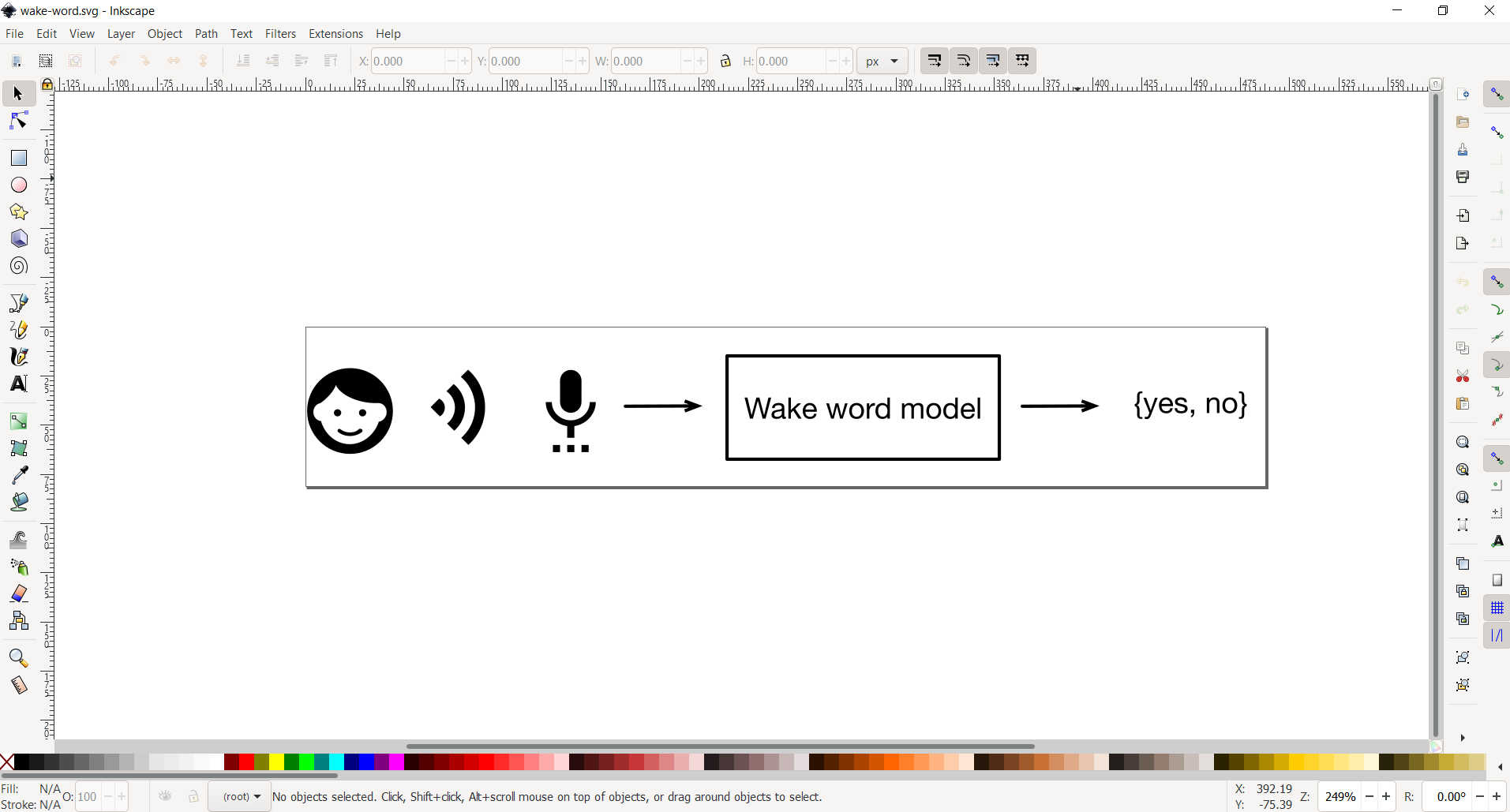Toggle scale rounded corners option
The width and height of the screenshot is (1510, 812).
[x=964, y=61]
